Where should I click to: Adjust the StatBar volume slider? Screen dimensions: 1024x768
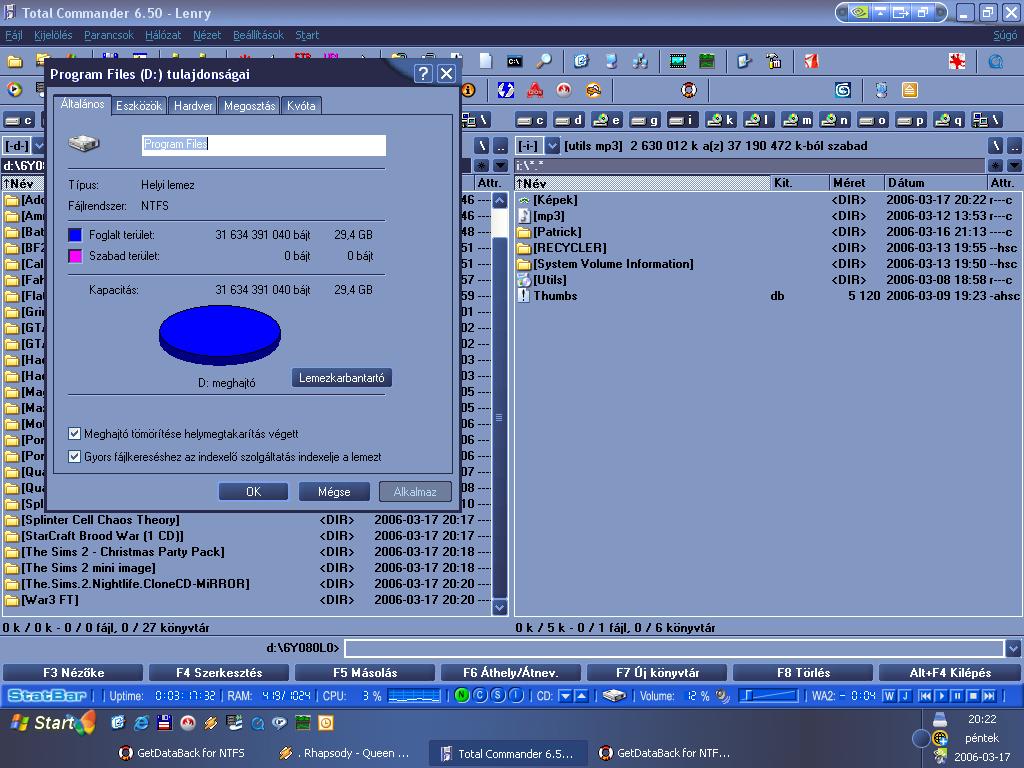pyautogui.click(x=768, y=696)
